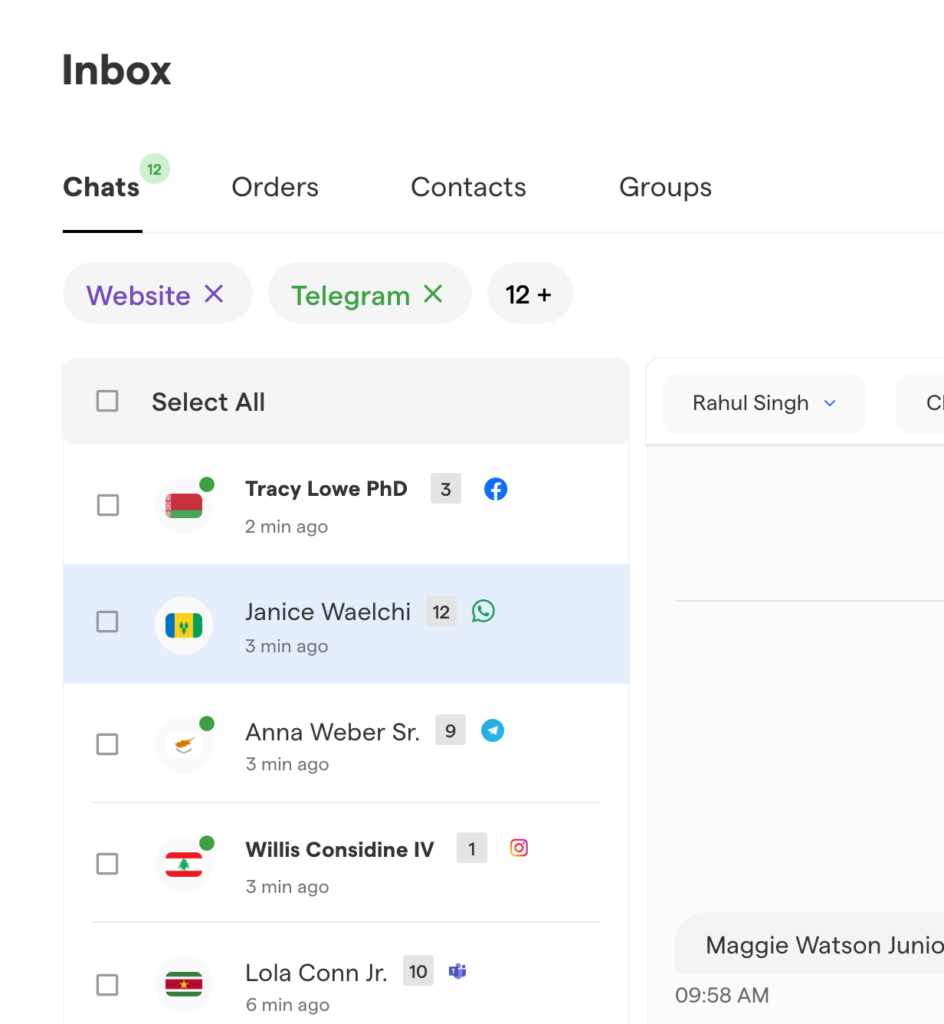Screen dimensions: 944x1024
Task: Remove the Website filter chip
Action: click(214, 294)
